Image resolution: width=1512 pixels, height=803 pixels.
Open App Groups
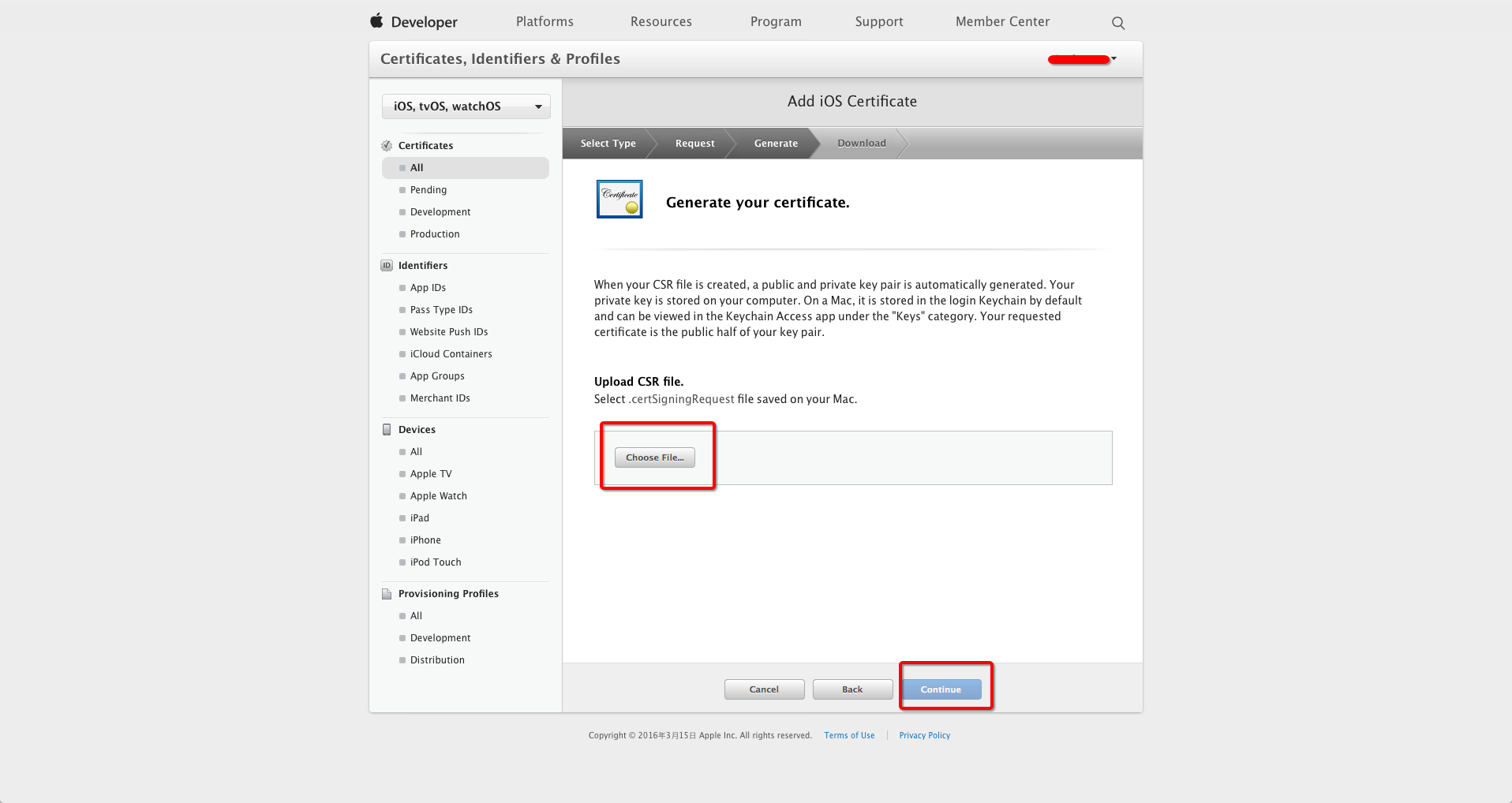pos(437,376)
